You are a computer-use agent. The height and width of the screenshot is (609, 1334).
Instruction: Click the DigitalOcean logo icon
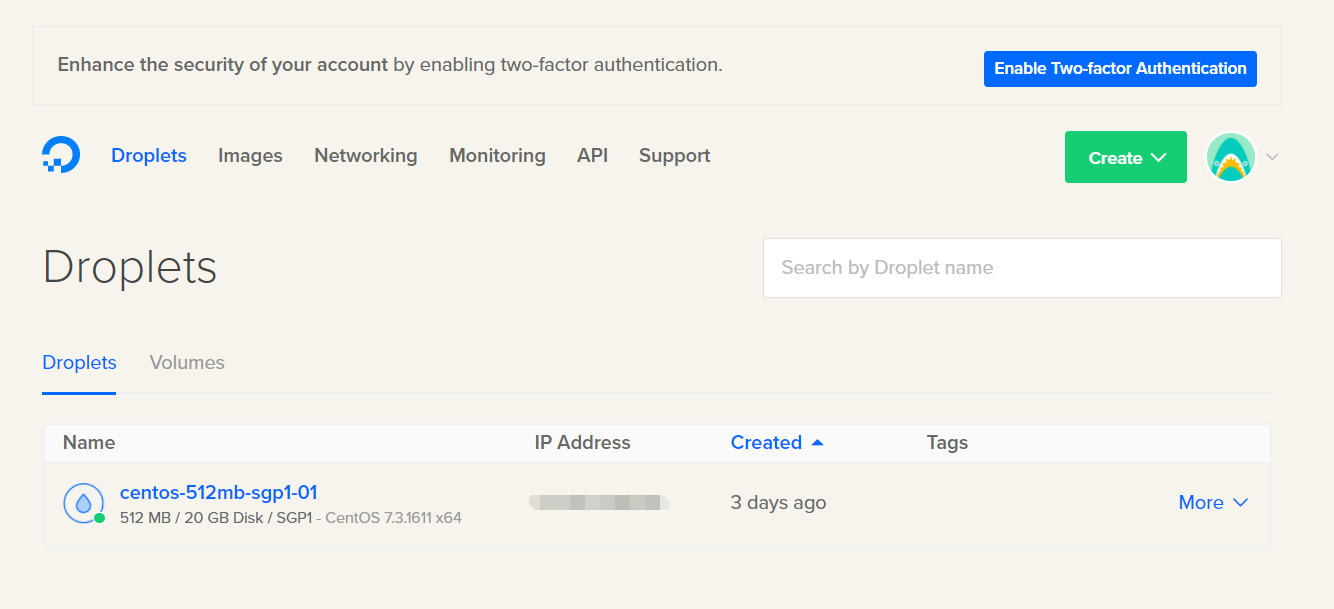click(61, 156)
